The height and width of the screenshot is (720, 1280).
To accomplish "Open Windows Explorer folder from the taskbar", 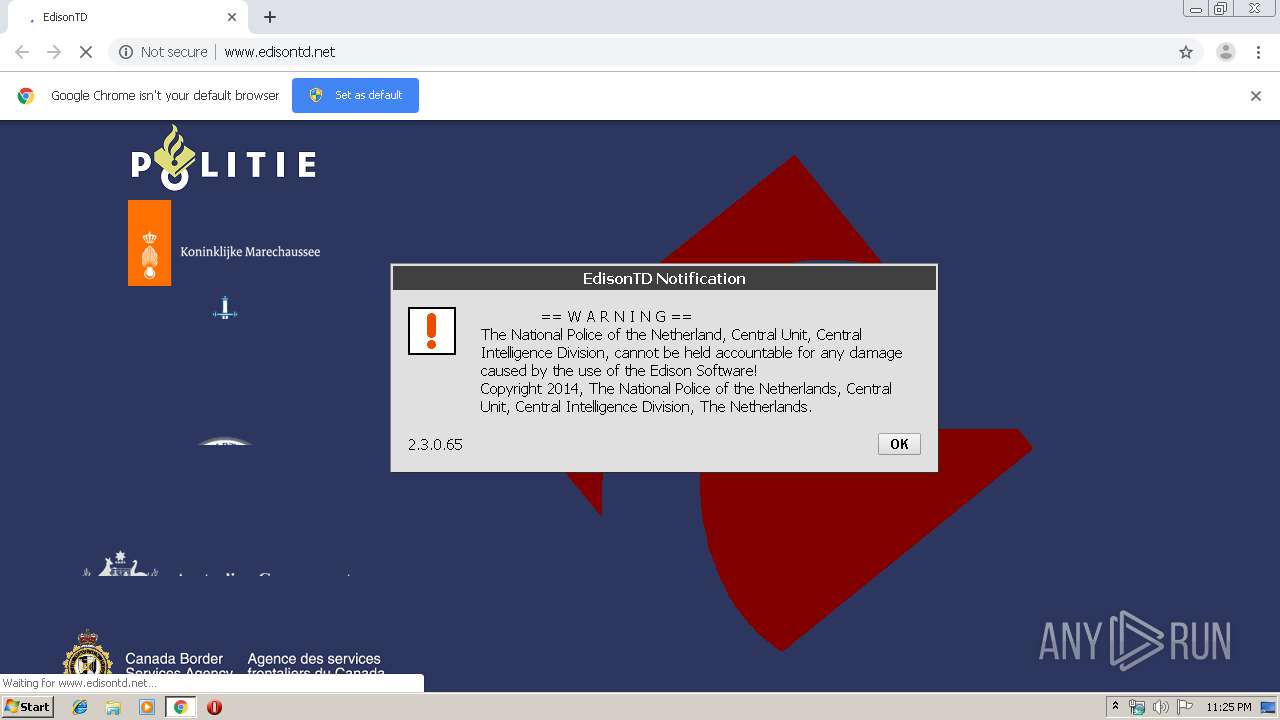I will pos(113,707).
